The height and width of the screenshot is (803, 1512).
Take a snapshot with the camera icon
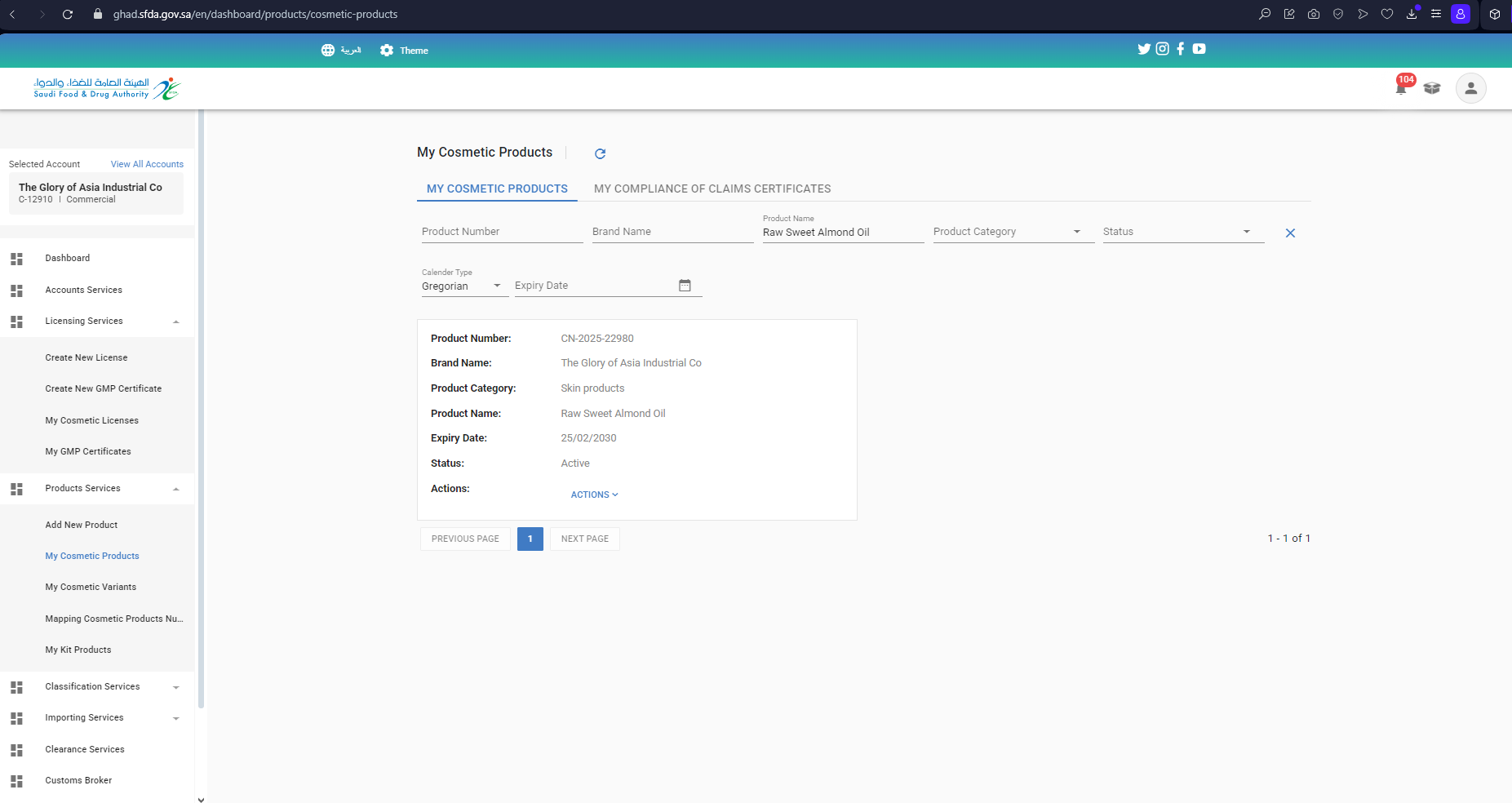point(1314,14)
